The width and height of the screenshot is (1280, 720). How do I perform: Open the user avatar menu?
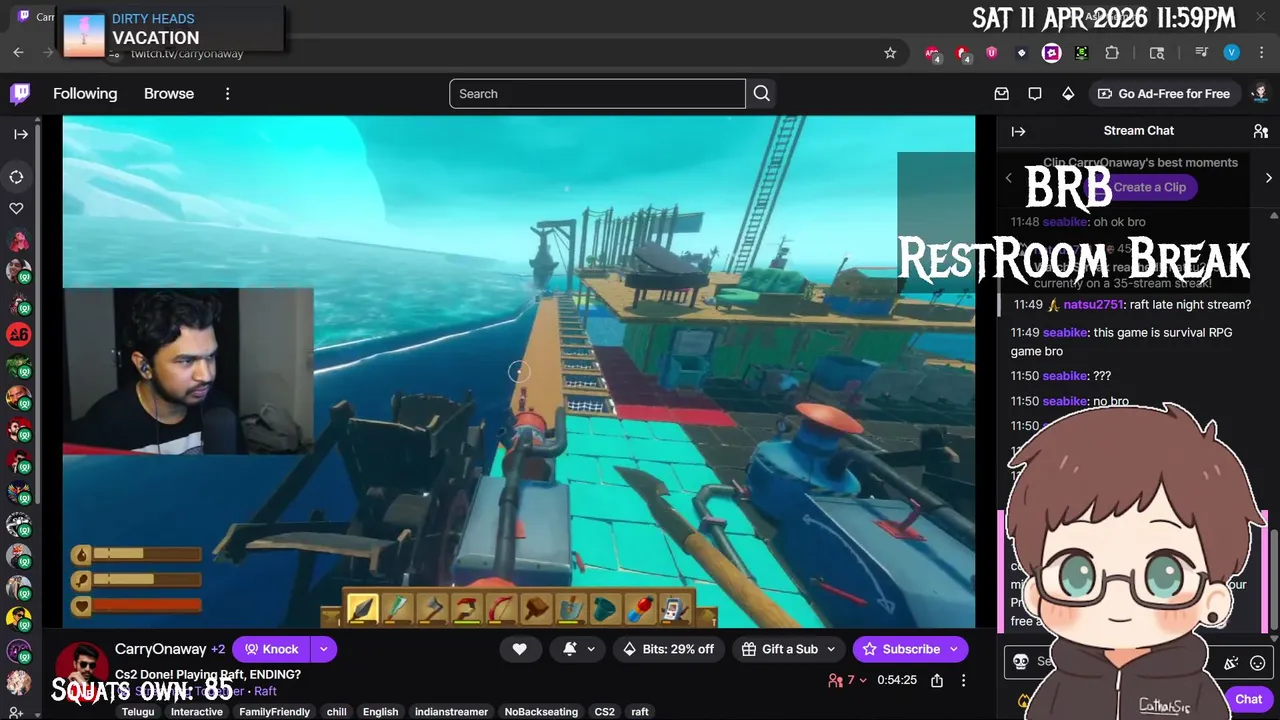[1260, 94]
